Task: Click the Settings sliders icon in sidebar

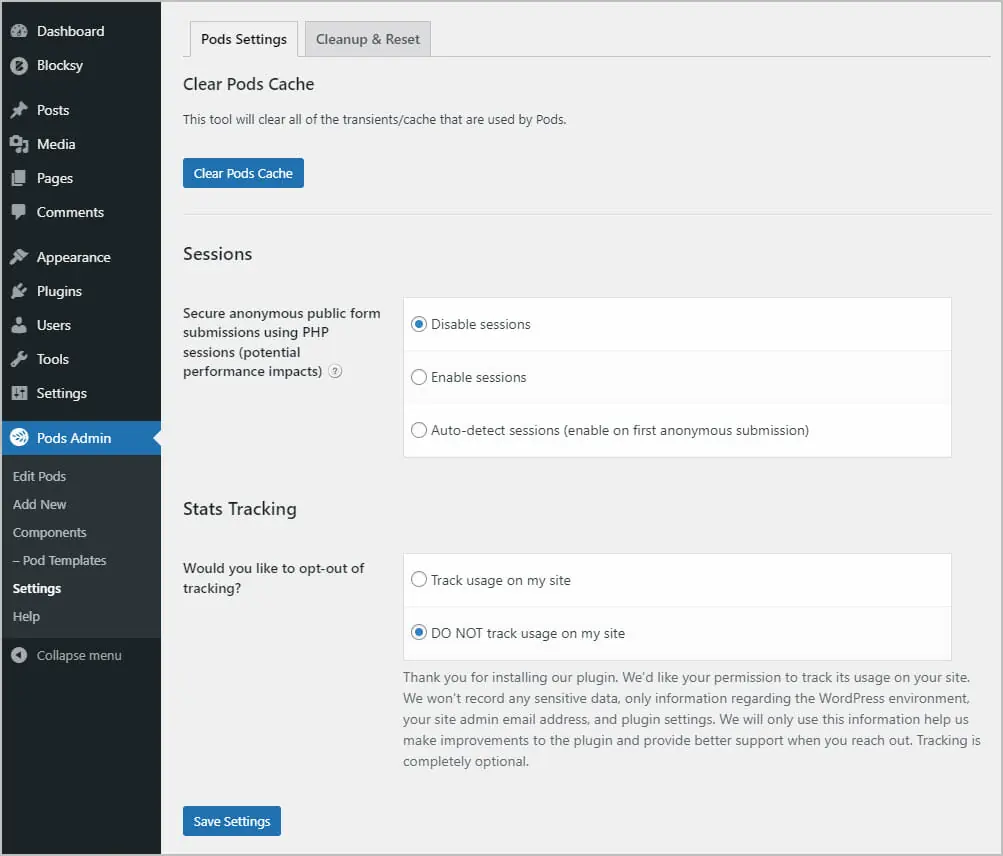Action: 19,393
